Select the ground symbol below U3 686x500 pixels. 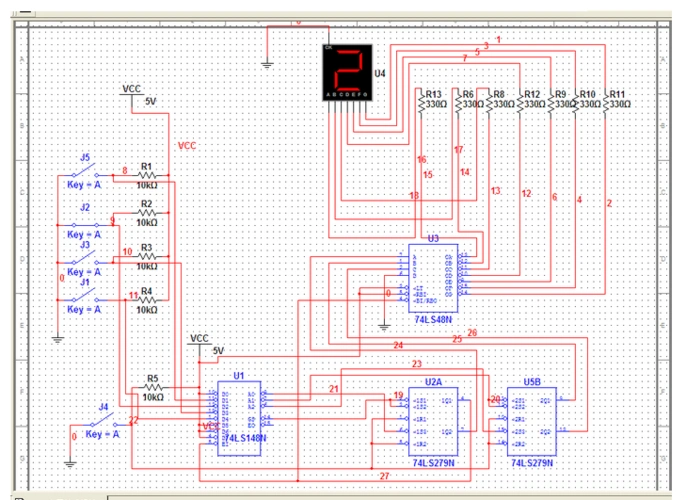click(x=385, y=325)
